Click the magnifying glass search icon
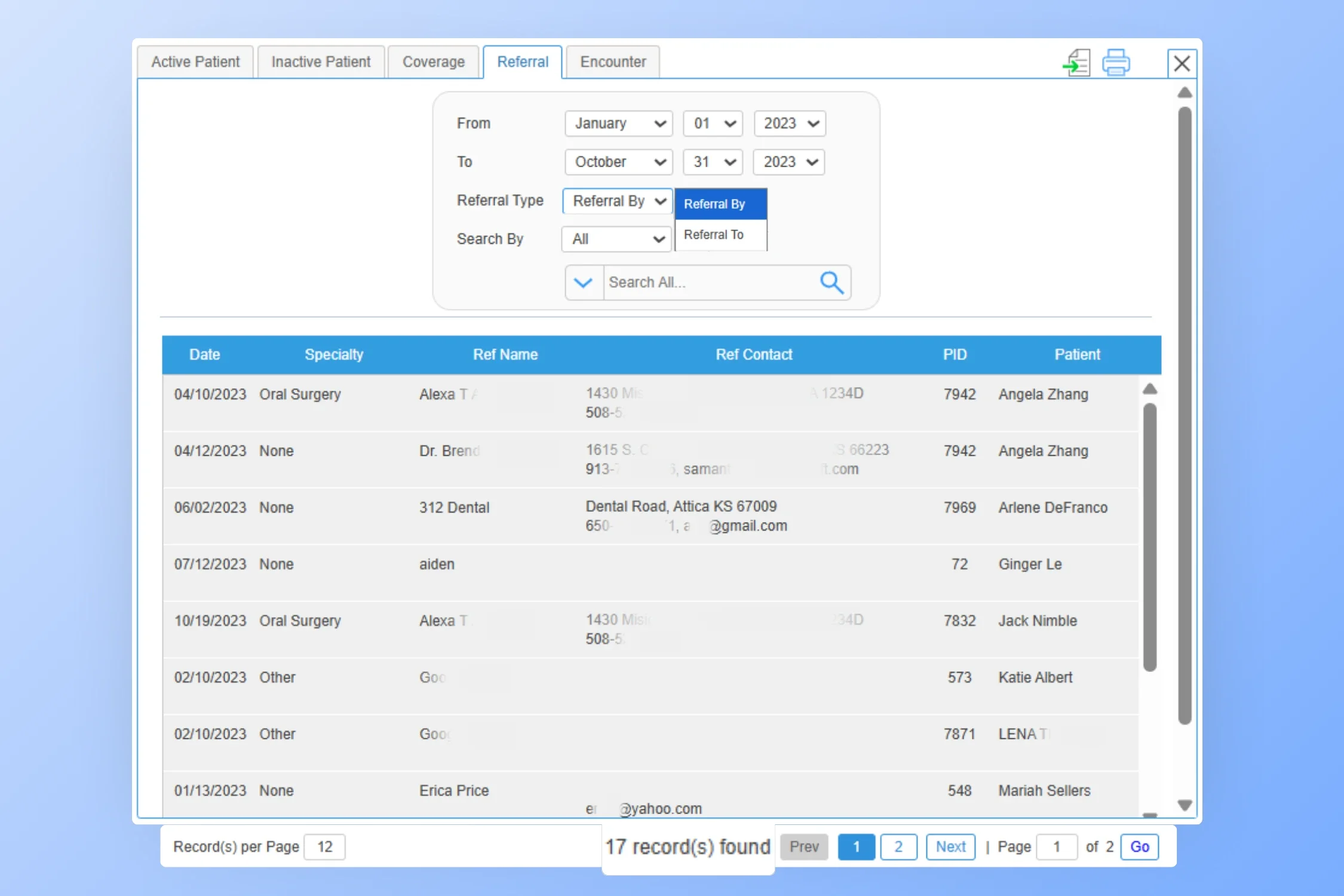This screenshot has width=1344, height=896. click(x=831, y=283)
